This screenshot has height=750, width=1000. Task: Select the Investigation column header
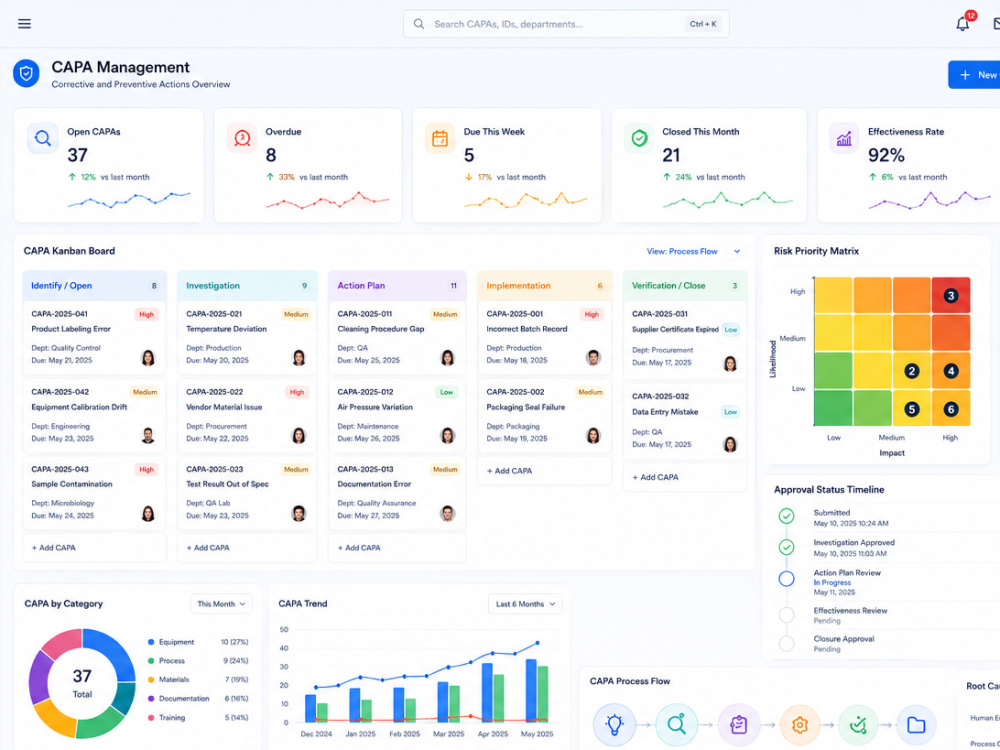tap(247, 286)
